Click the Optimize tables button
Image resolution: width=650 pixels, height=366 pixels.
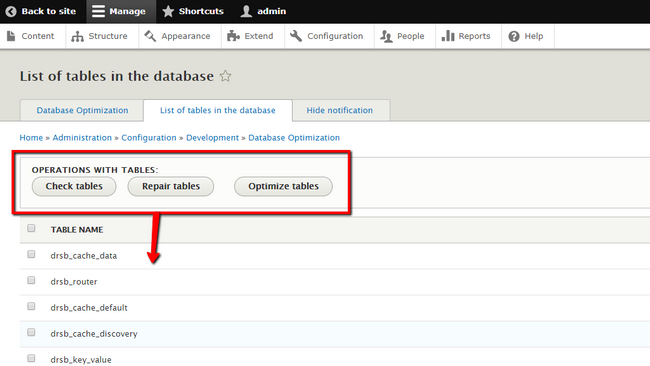click(x=284, y=187)
